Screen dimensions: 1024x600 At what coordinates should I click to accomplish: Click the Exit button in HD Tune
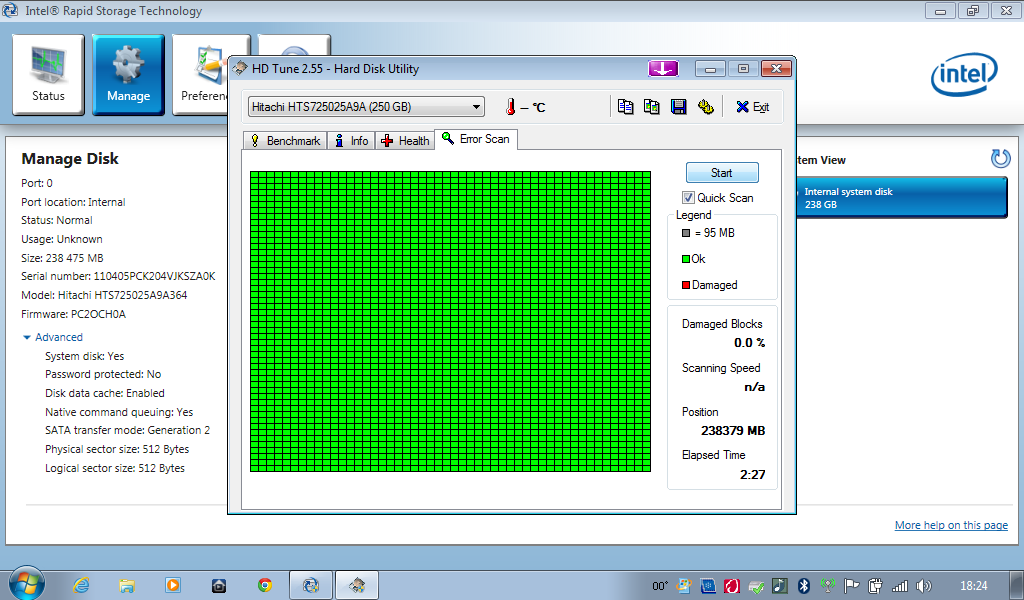click(x=752, y=106)
